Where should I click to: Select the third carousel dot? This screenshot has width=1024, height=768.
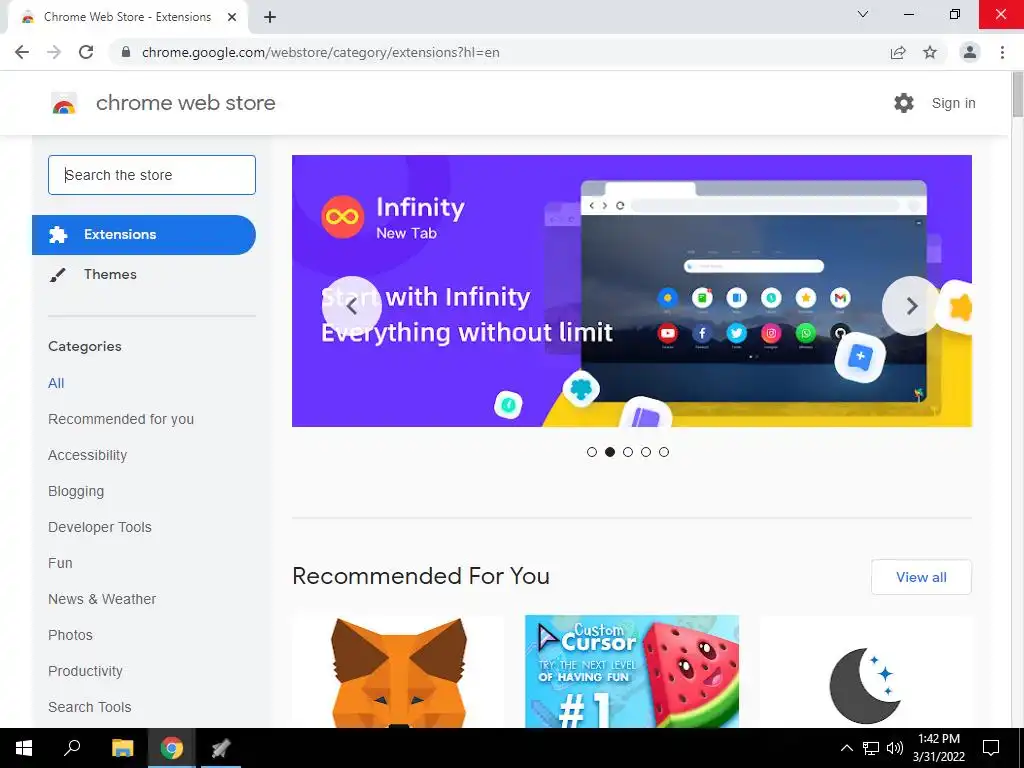628,452
